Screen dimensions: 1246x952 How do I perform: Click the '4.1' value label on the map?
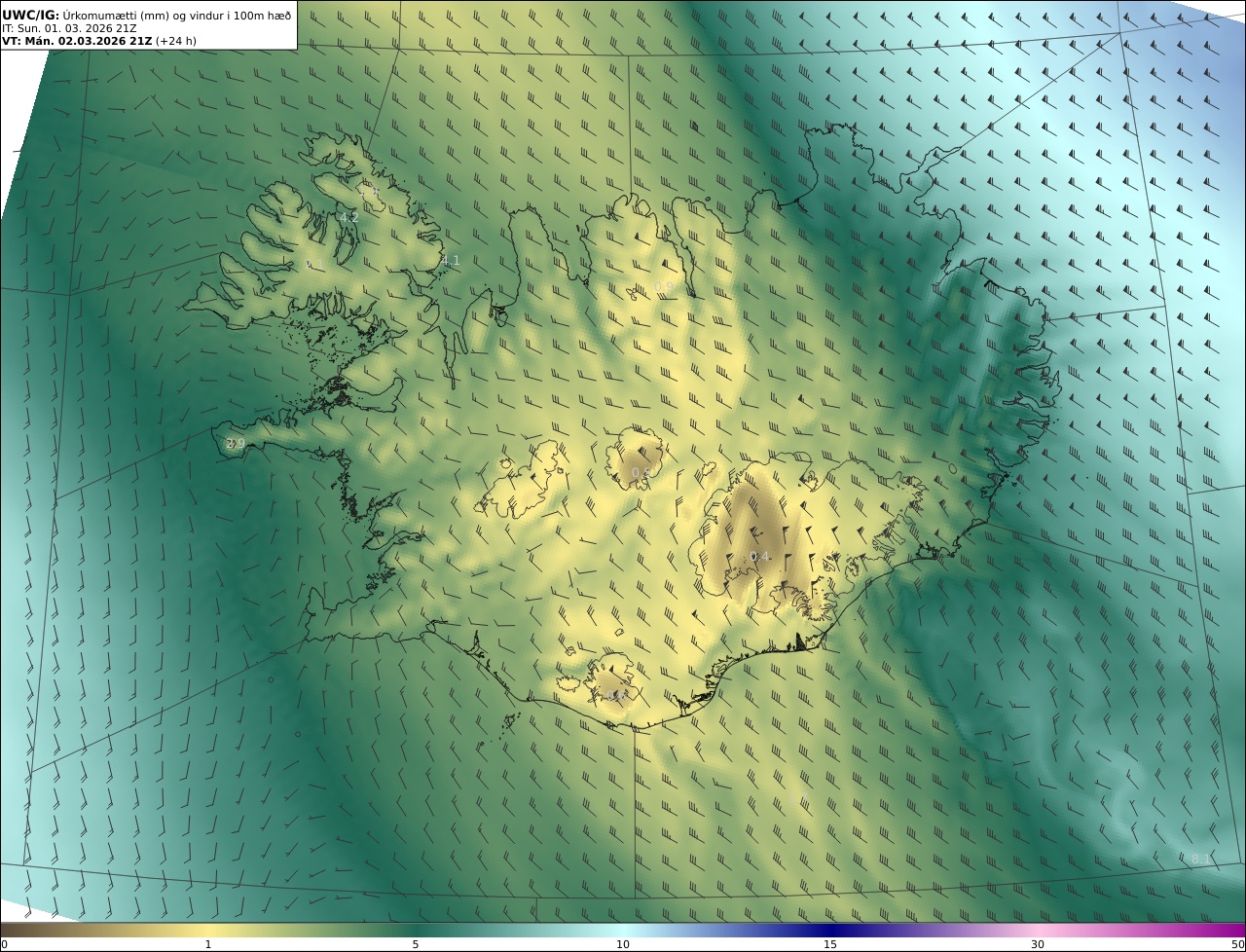pyautogui.click(x=450, y=260)
